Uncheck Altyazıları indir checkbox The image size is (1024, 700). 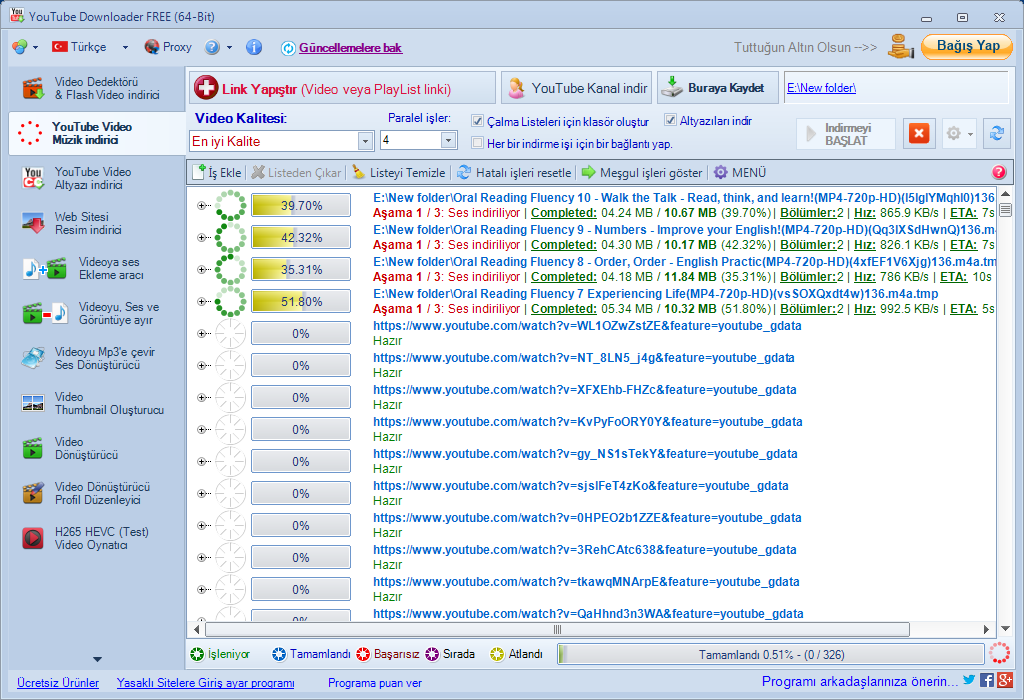click(x=671, y=121)
